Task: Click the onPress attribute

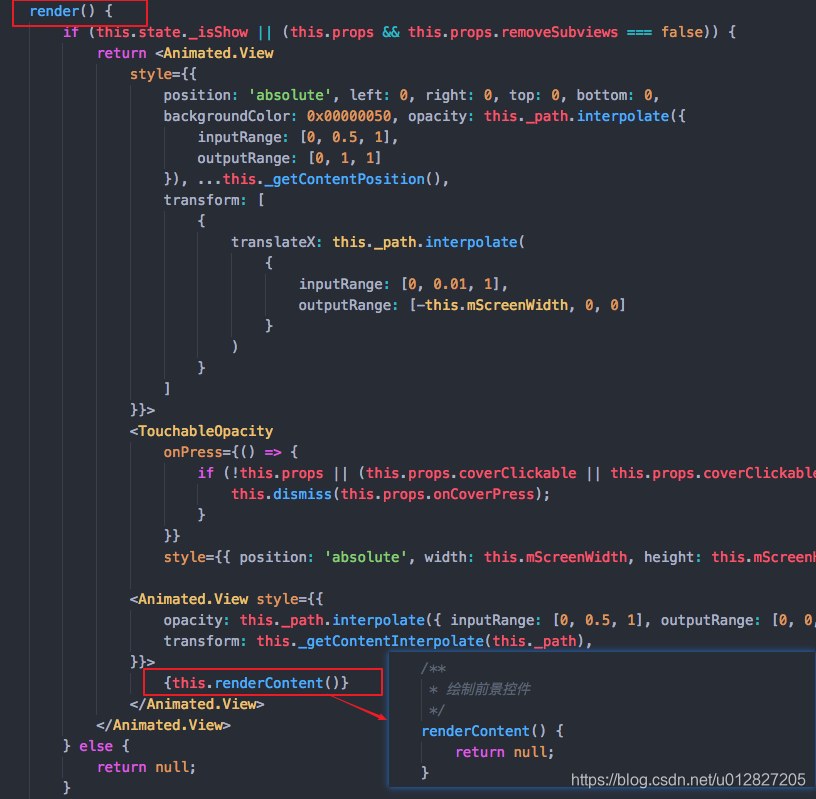Action: click(x=193, y=452)
